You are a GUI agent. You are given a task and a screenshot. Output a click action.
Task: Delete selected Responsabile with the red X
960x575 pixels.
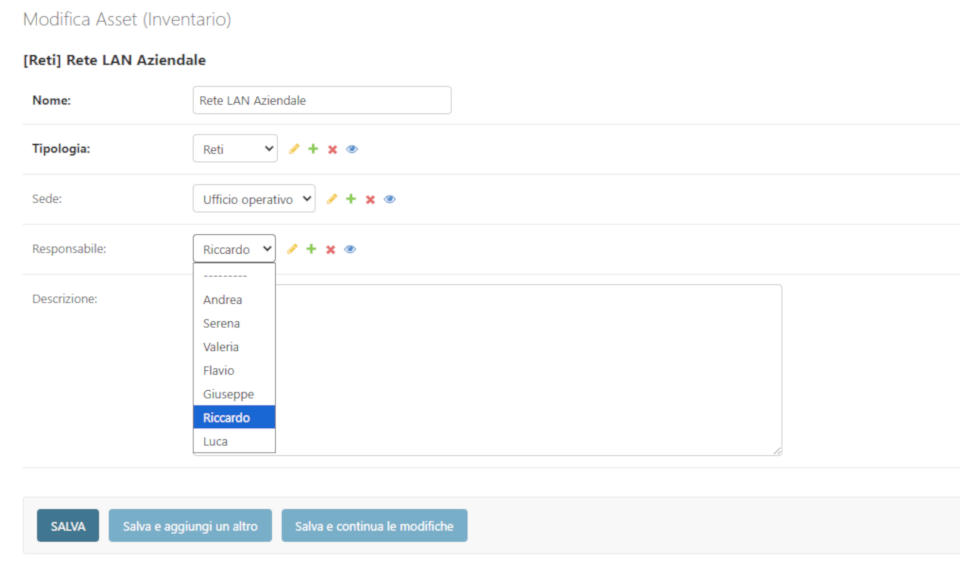pyautogui.click(x=330, y=249)
